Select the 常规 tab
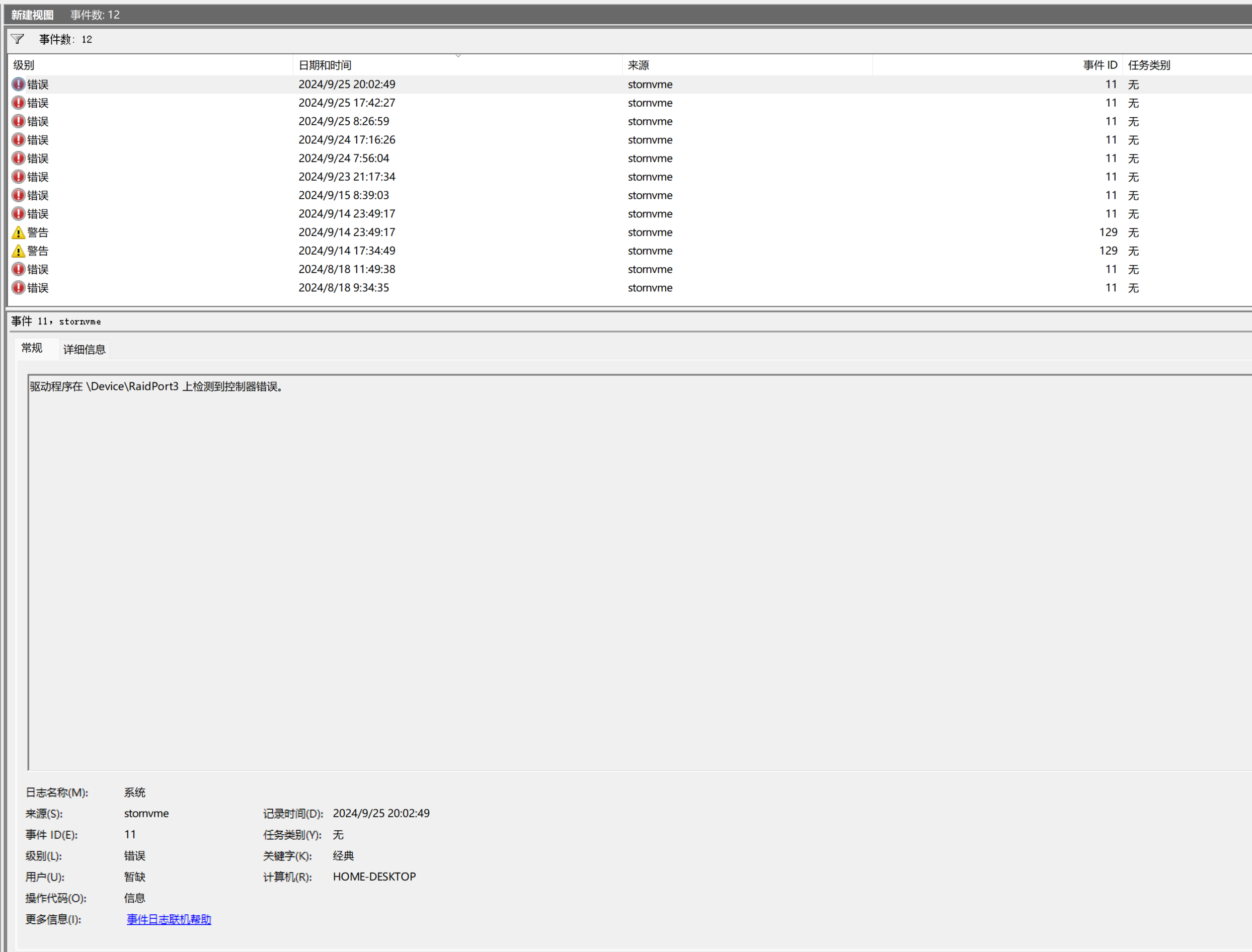The image size is (1252, 952). pyautogui.click(x=32, y=348)
